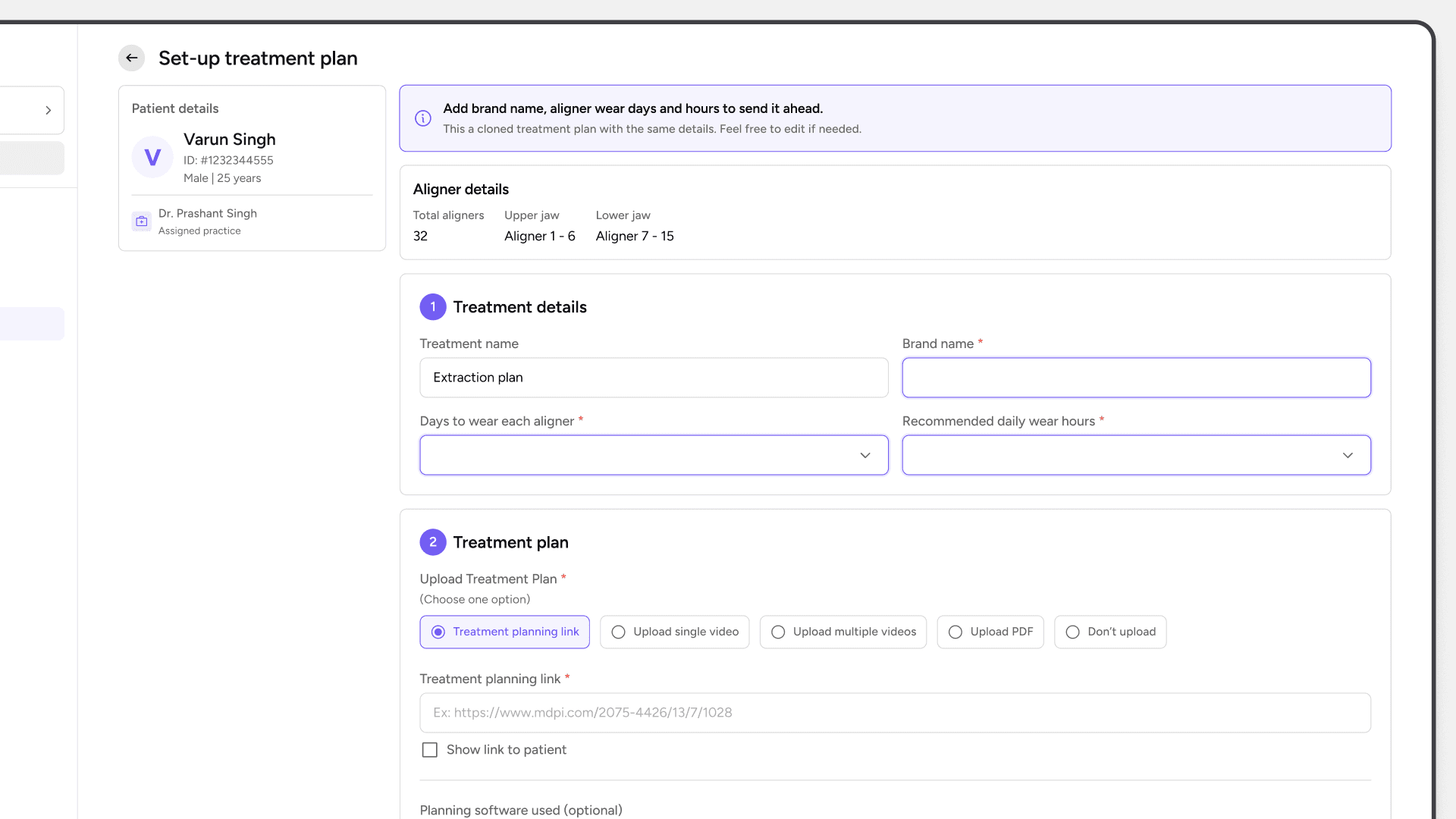Focus the Brand name input field

(x=1136, y=378)
